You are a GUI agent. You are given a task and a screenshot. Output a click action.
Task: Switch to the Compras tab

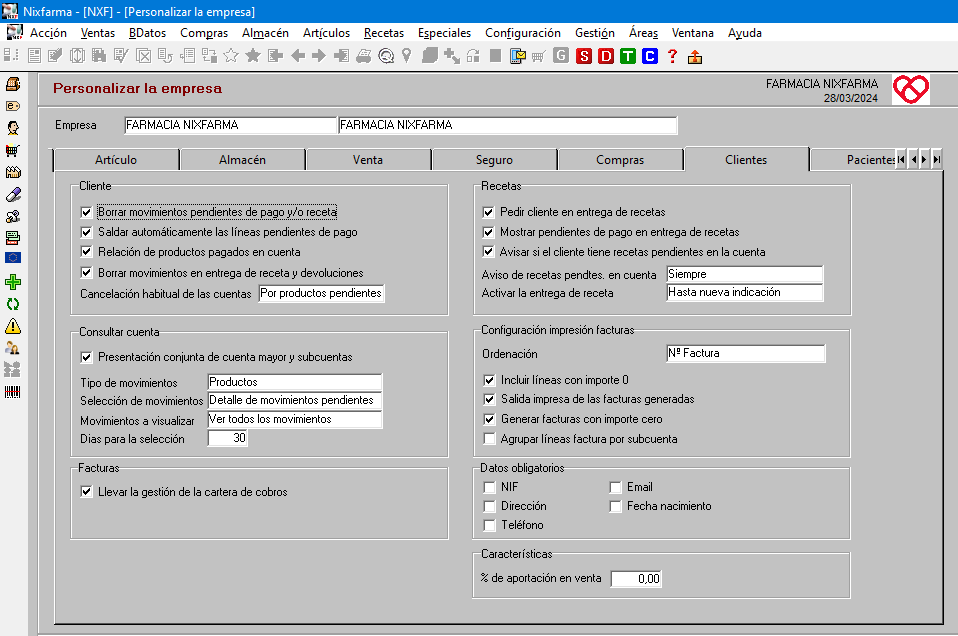(620, 160)
